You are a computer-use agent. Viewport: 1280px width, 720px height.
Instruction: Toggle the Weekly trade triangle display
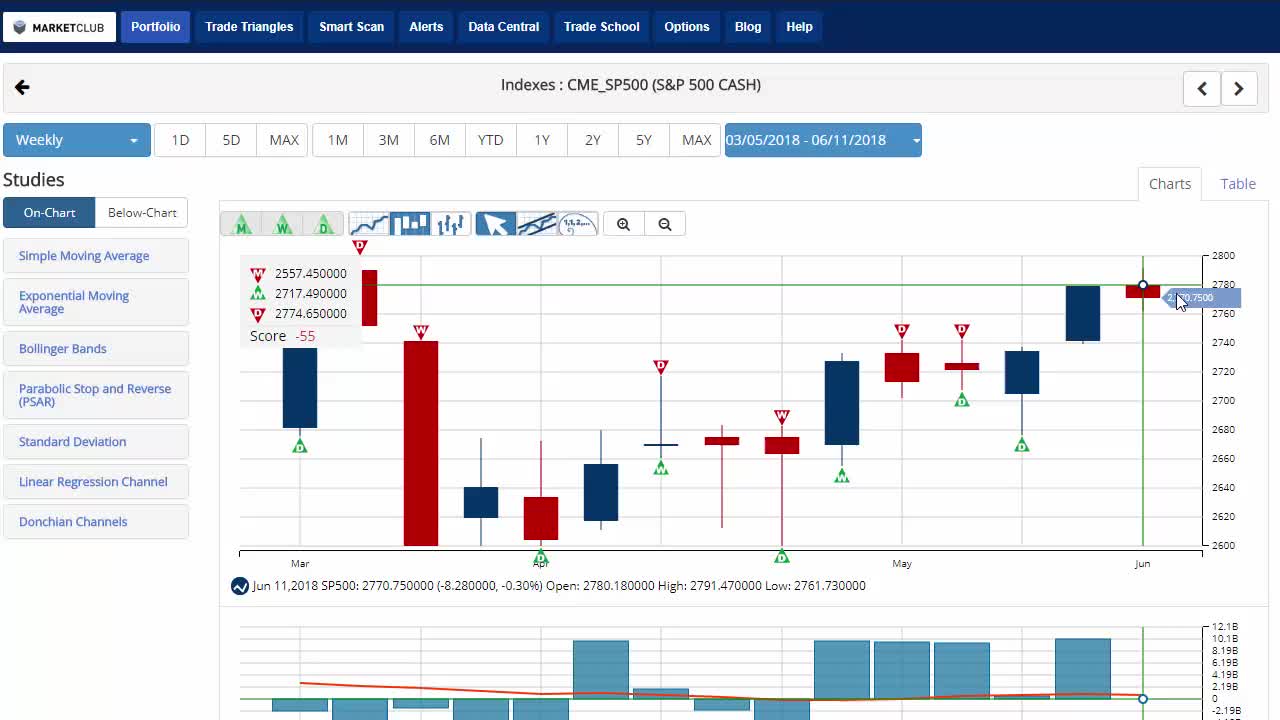click(283, 224)
